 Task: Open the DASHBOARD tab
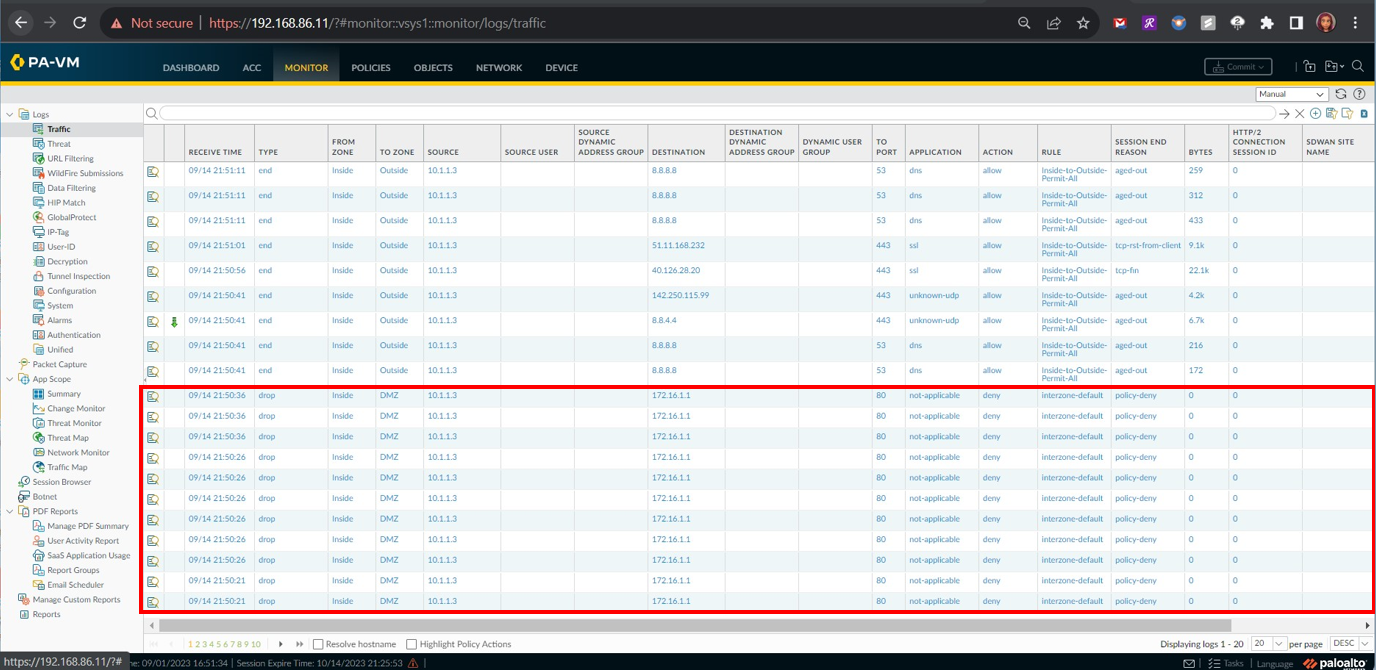click(191, 68)
